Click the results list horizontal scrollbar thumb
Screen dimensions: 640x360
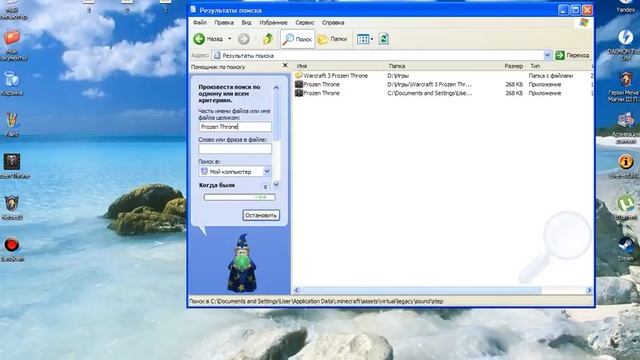click(421, 290)
